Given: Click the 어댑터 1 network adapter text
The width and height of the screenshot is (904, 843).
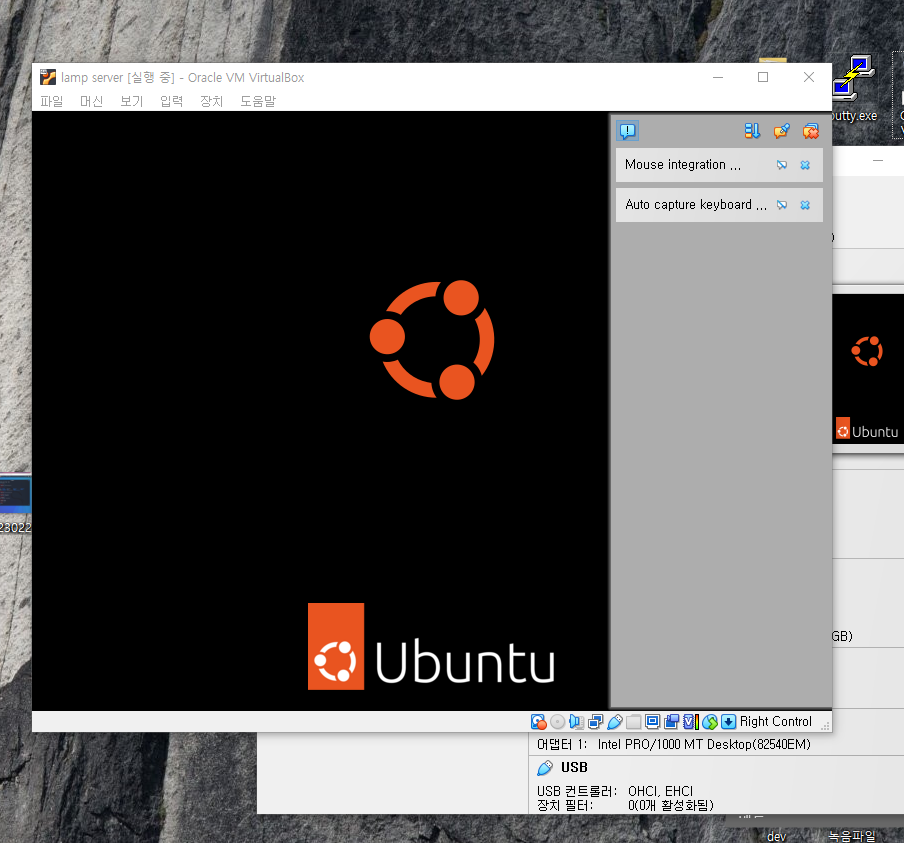Looking at the screenshot, I should click(x=673, y=744).
